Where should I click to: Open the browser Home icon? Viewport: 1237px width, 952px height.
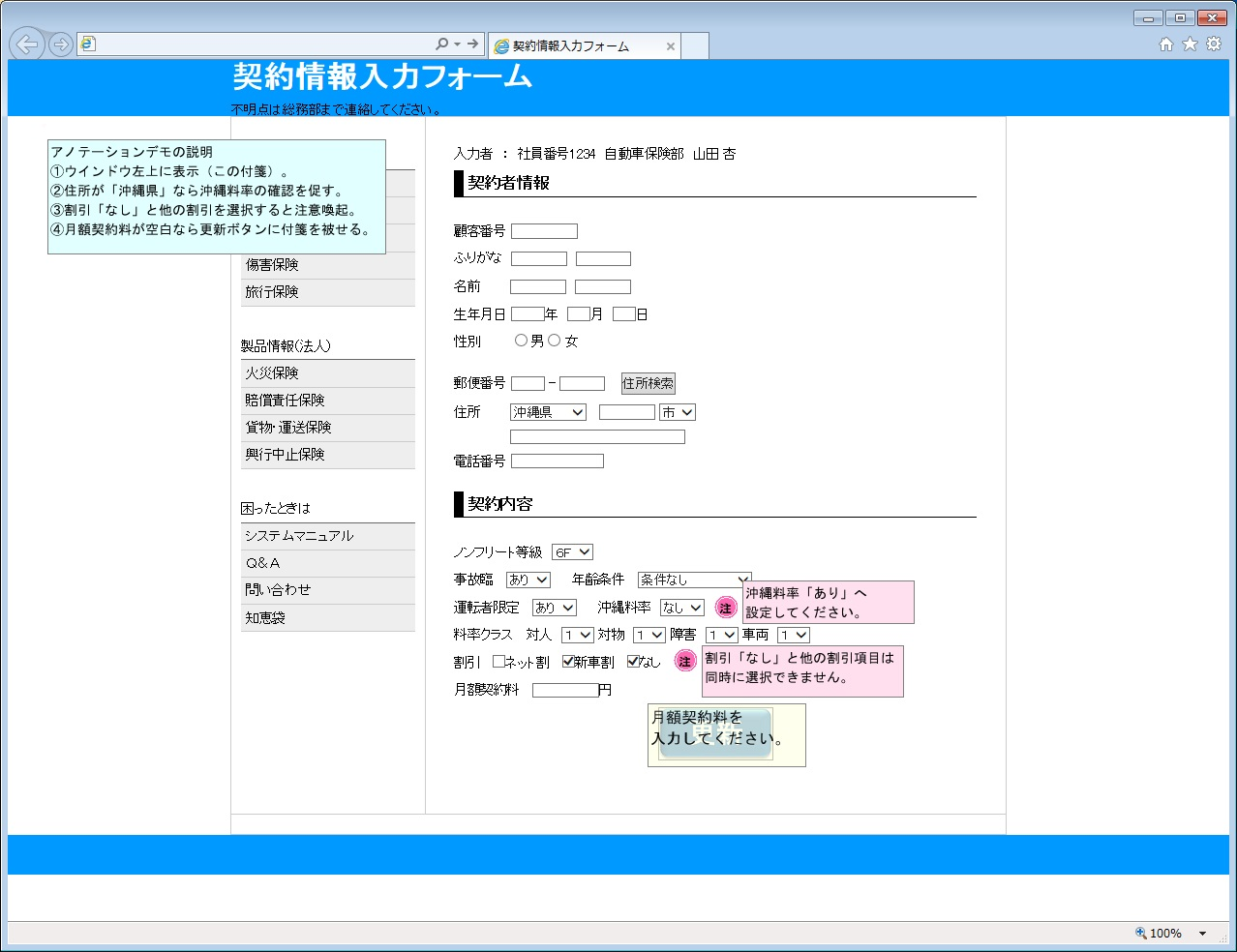point(1165,44)
